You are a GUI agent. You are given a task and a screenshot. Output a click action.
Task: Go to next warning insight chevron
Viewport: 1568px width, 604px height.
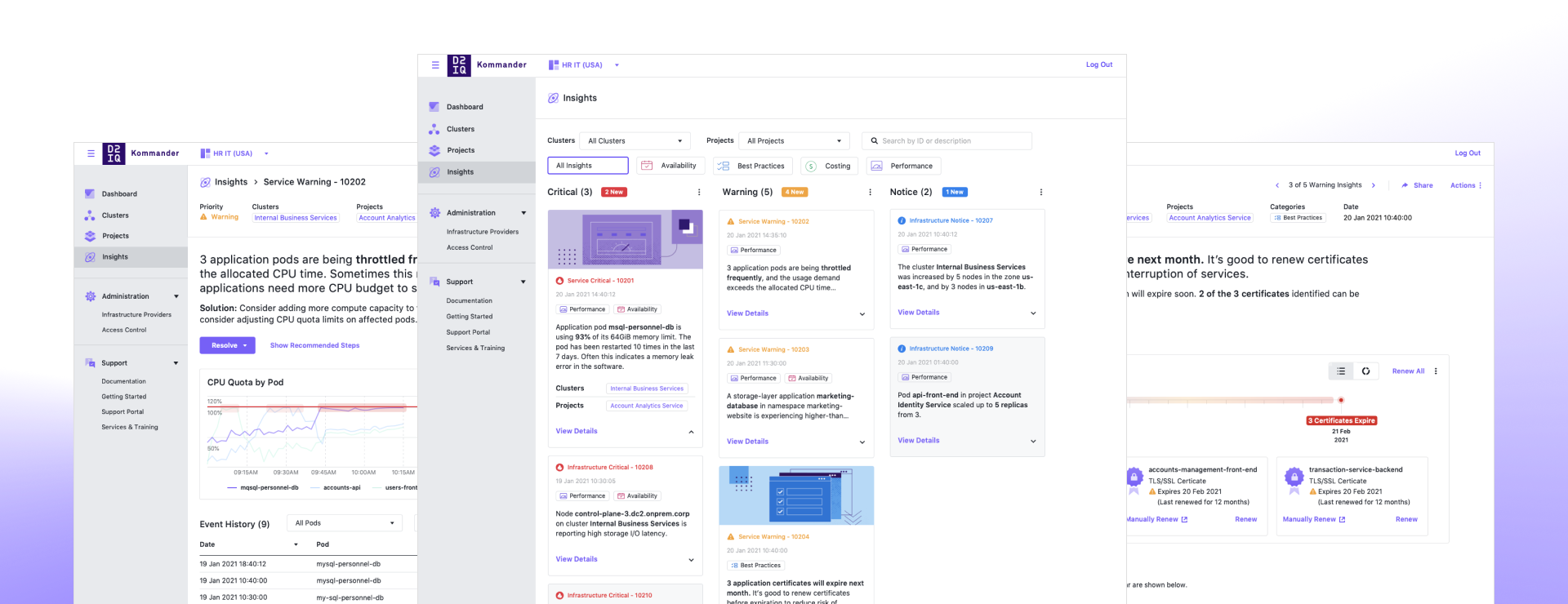tap(1374, 185)
